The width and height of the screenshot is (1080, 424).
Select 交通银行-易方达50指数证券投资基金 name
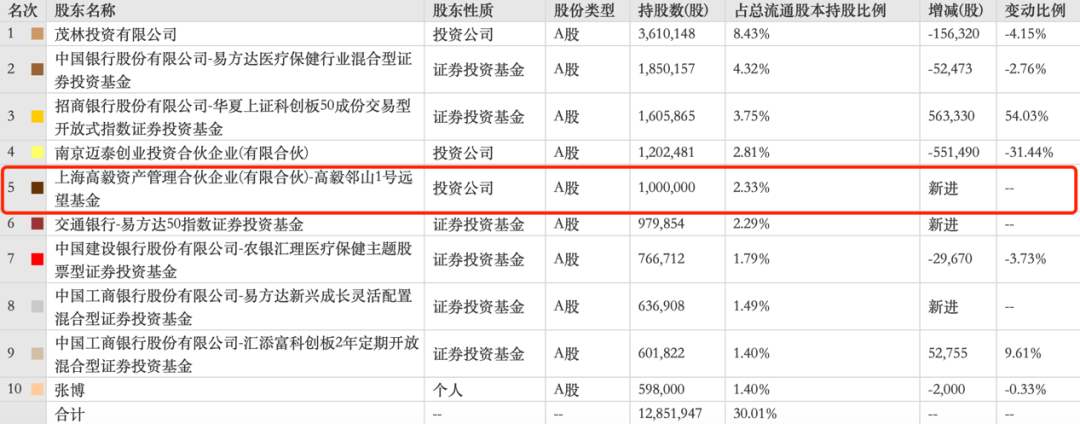[x=179, y=224]
